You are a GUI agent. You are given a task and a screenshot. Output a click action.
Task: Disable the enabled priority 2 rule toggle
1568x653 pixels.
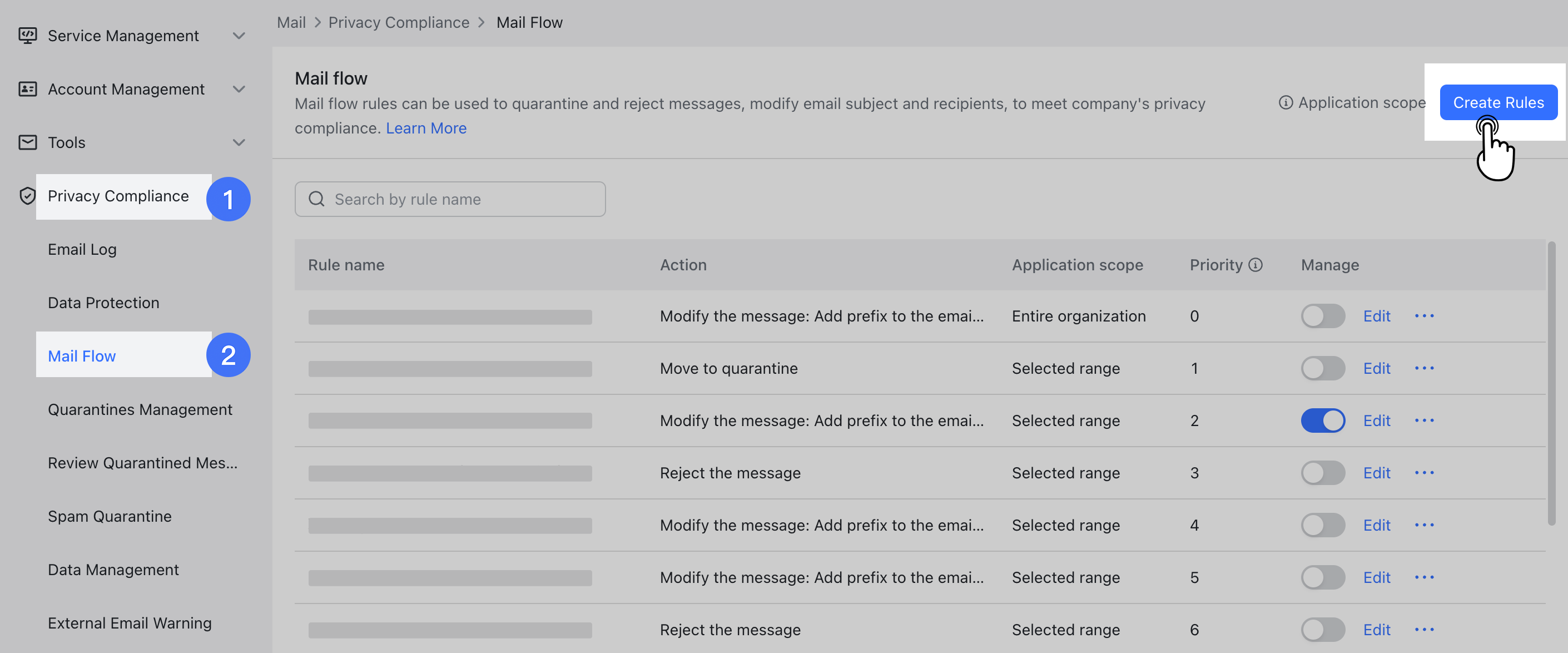tap(1323, 421)
